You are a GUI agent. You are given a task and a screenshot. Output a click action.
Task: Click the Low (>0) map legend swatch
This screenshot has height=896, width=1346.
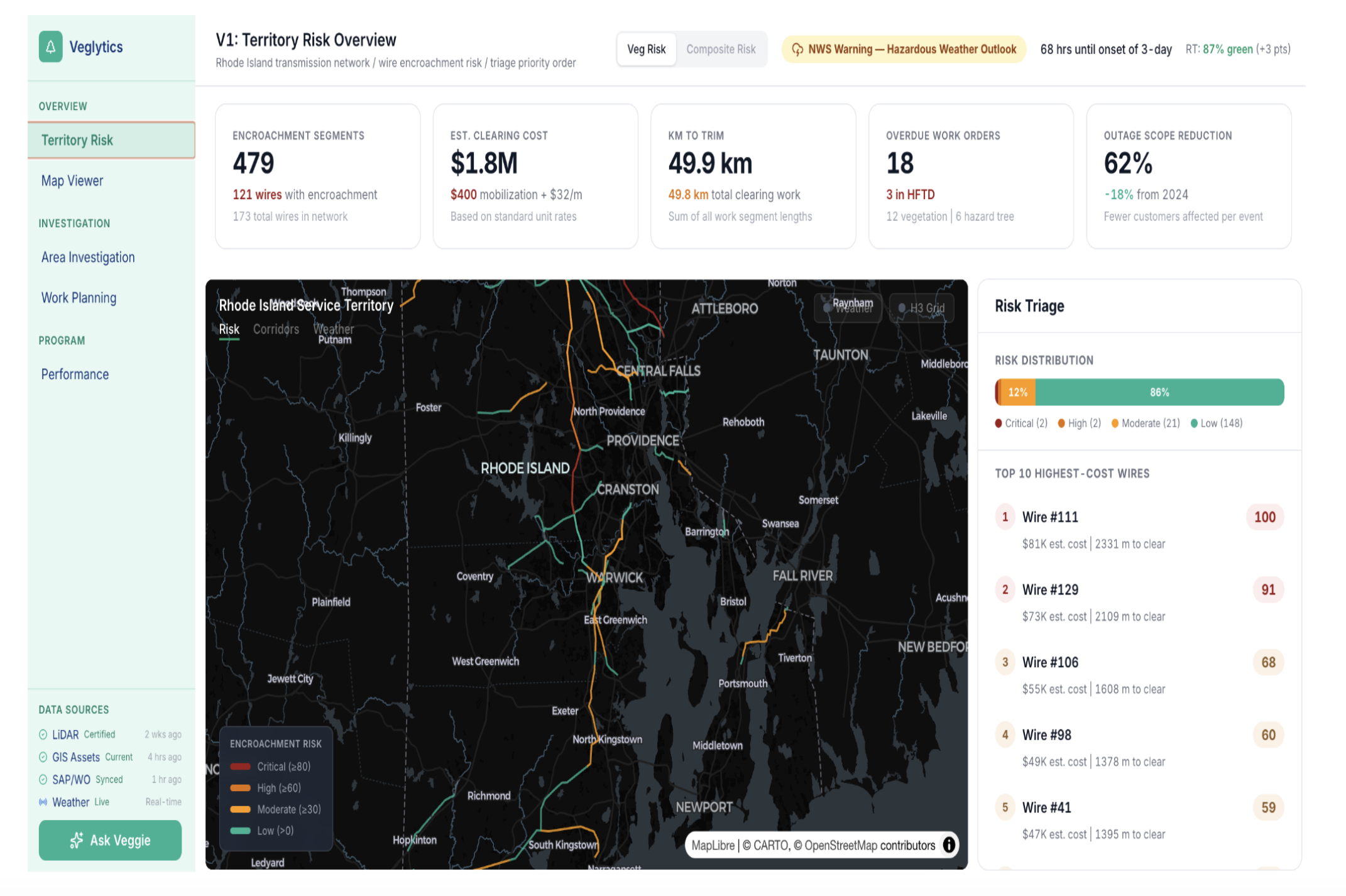tap(240, 831)
